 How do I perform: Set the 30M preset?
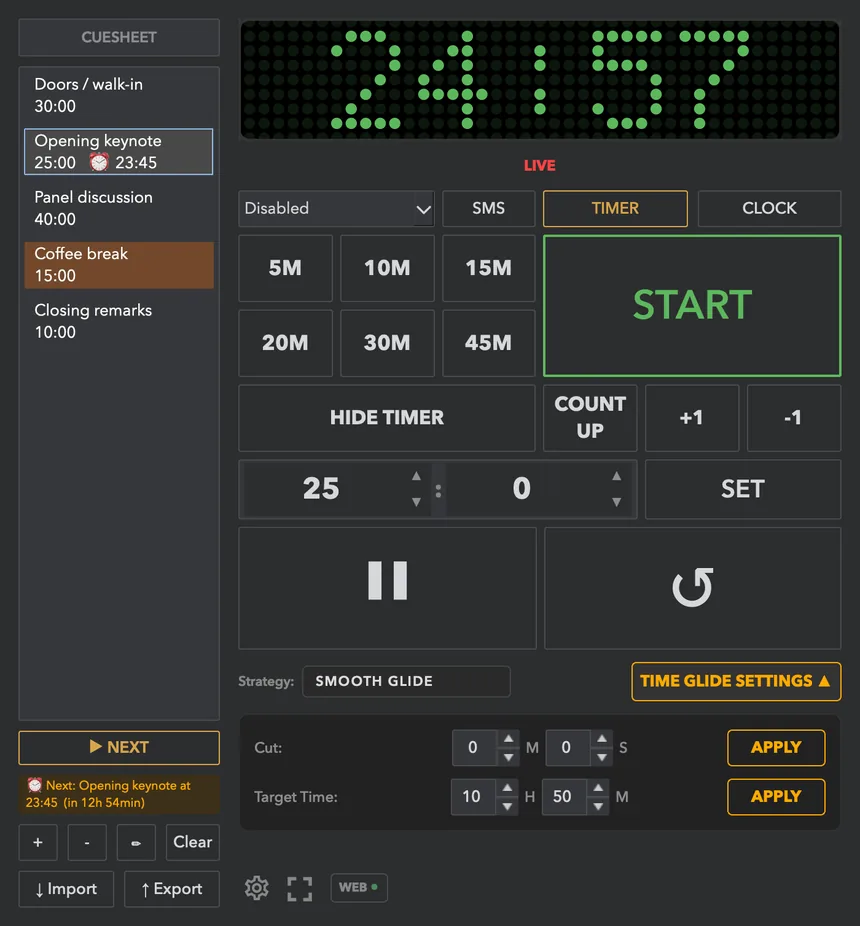pyautogui.click(x=387, y=343)
